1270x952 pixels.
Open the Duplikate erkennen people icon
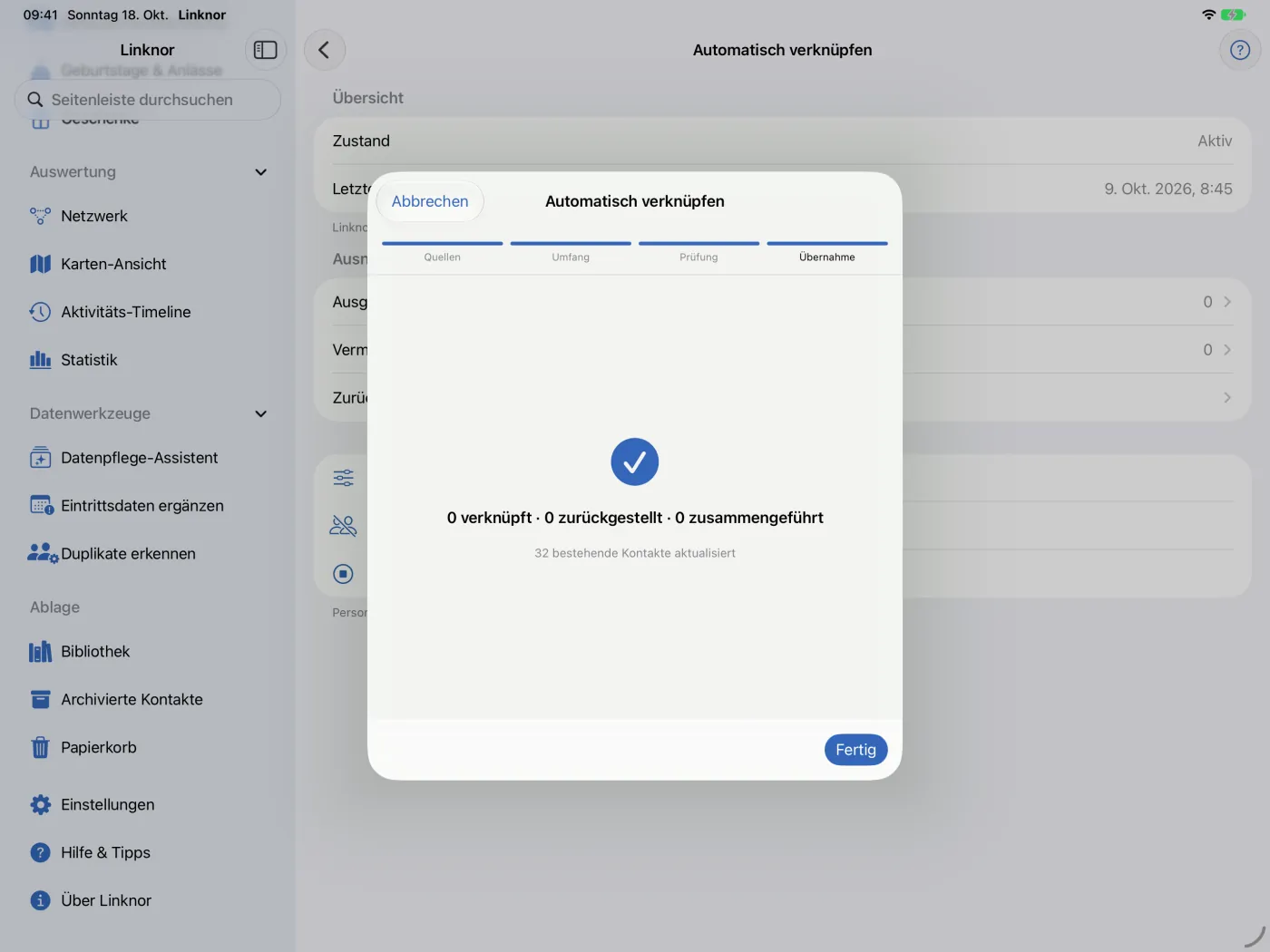coord(43,554)
